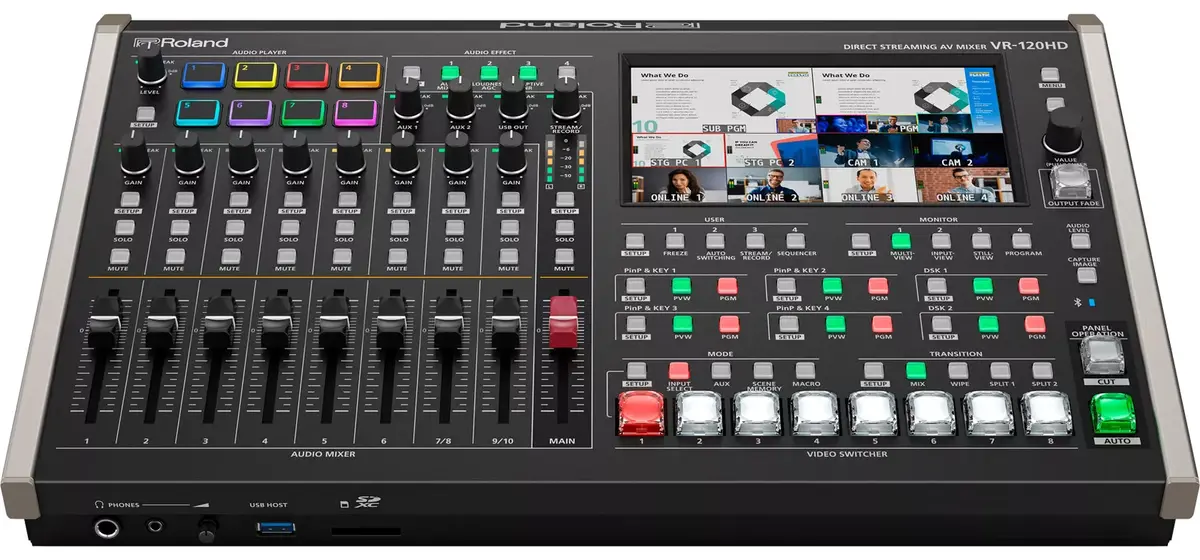The image size is (1200, 560).
Task: Toggle audio effect button 4
Action: click(567, 73)
